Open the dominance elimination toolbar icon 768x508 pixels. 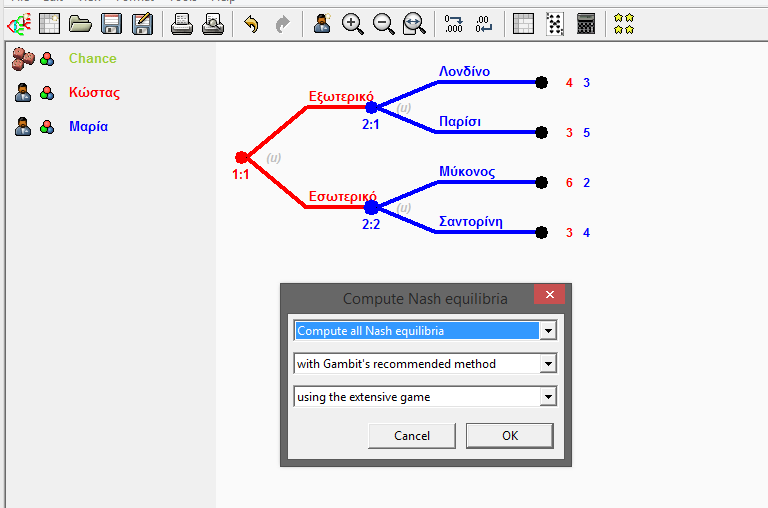click(x=554, y=24)
